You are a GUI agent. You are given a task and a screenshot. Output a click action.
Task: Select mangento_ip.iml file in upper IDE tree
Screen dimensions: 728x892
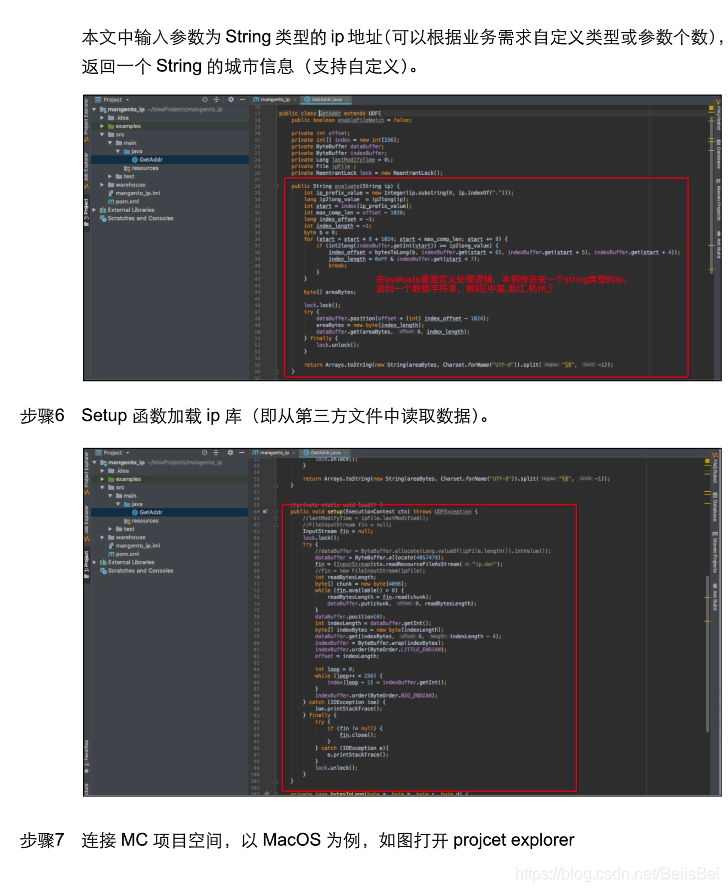click(x=134, y=193)
